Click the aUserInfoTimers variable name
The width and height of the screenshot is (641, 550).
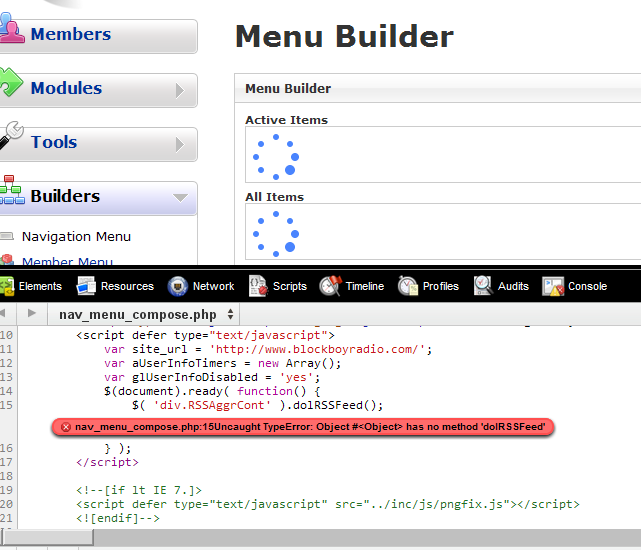click(x=184, y=363)
